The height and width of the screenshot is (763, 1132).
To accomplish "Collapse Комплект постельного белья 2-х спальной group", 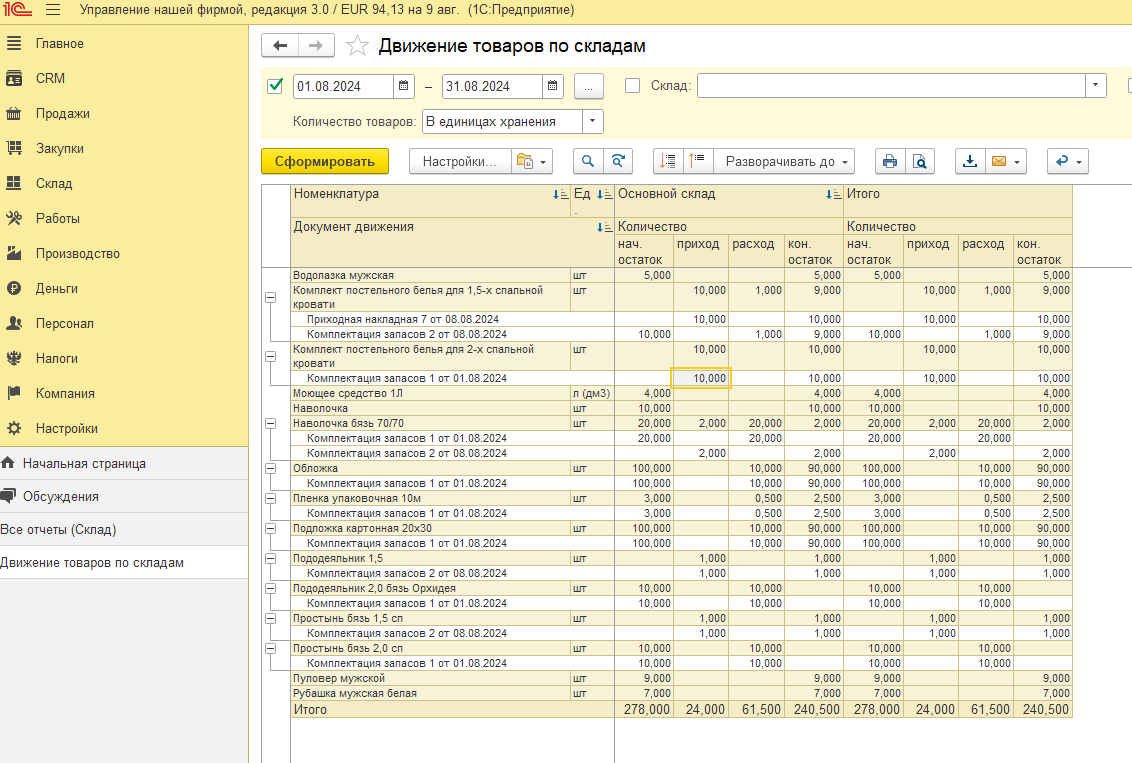I will pyautogui.click(x=271, y=357).
